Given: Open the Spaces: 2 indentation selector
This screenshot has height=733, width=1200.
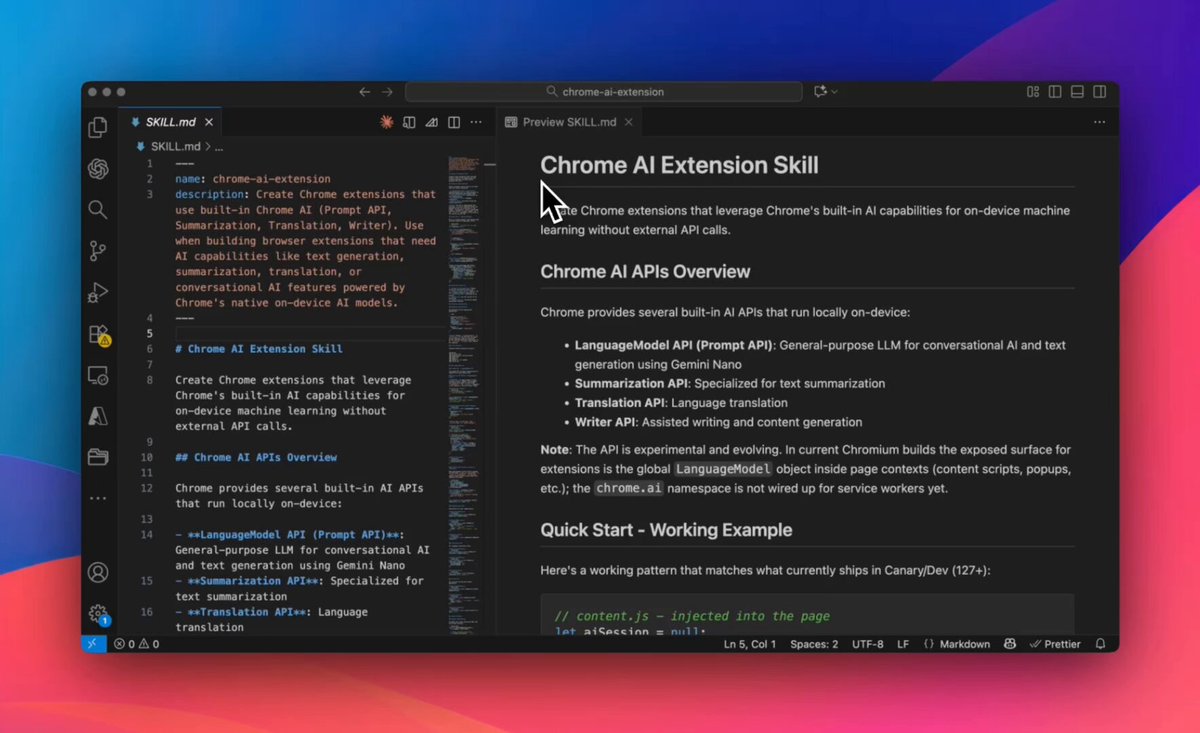Looking at the screenshot, I should (814, 644).
